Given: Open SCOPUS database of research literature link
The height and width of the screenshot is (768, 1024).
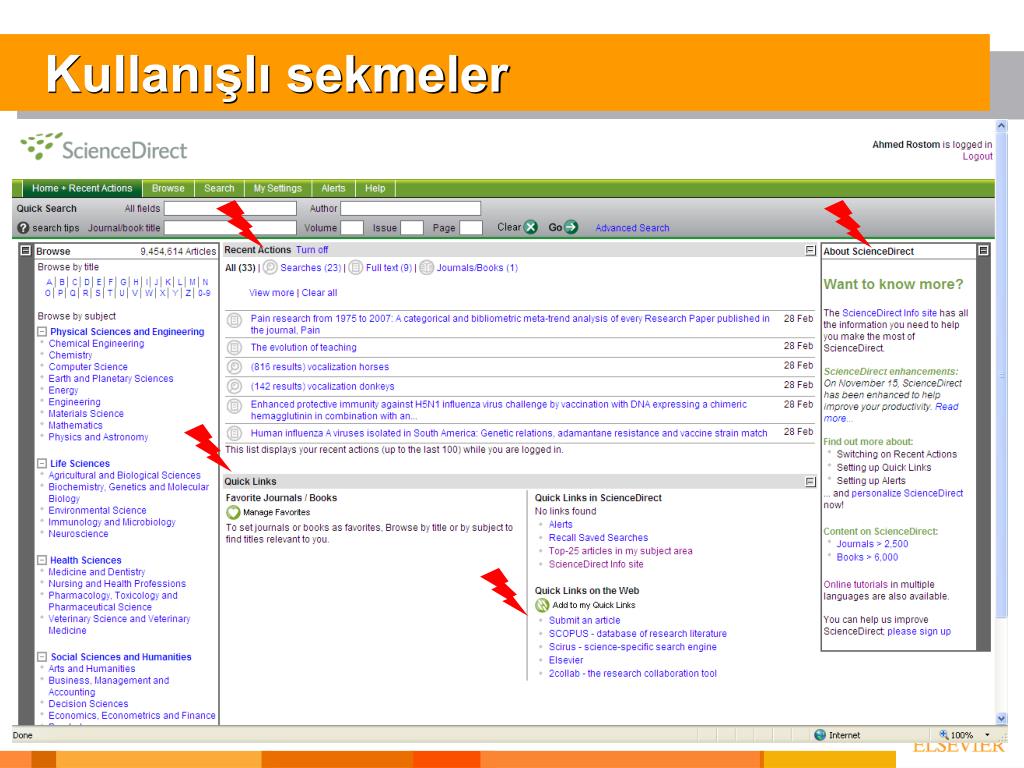Looking at the screenshot, I should point(637,633).
